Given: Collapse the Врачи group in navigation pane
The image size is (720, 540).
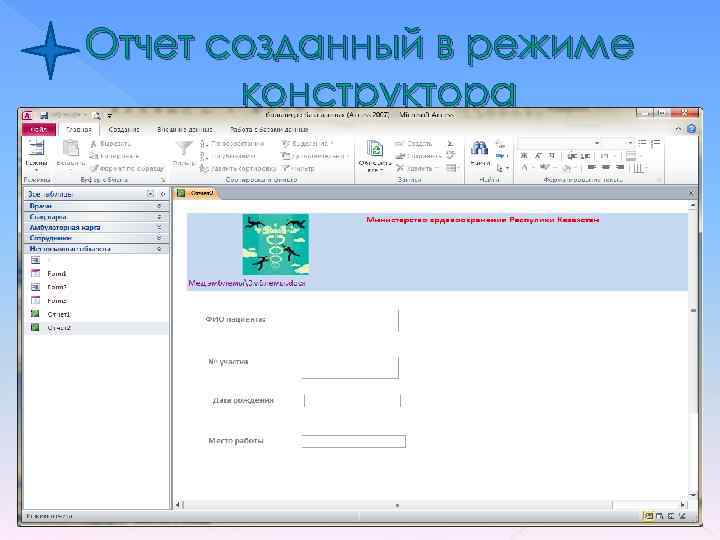Looking at the screenshot, I should tap(159, 206).
